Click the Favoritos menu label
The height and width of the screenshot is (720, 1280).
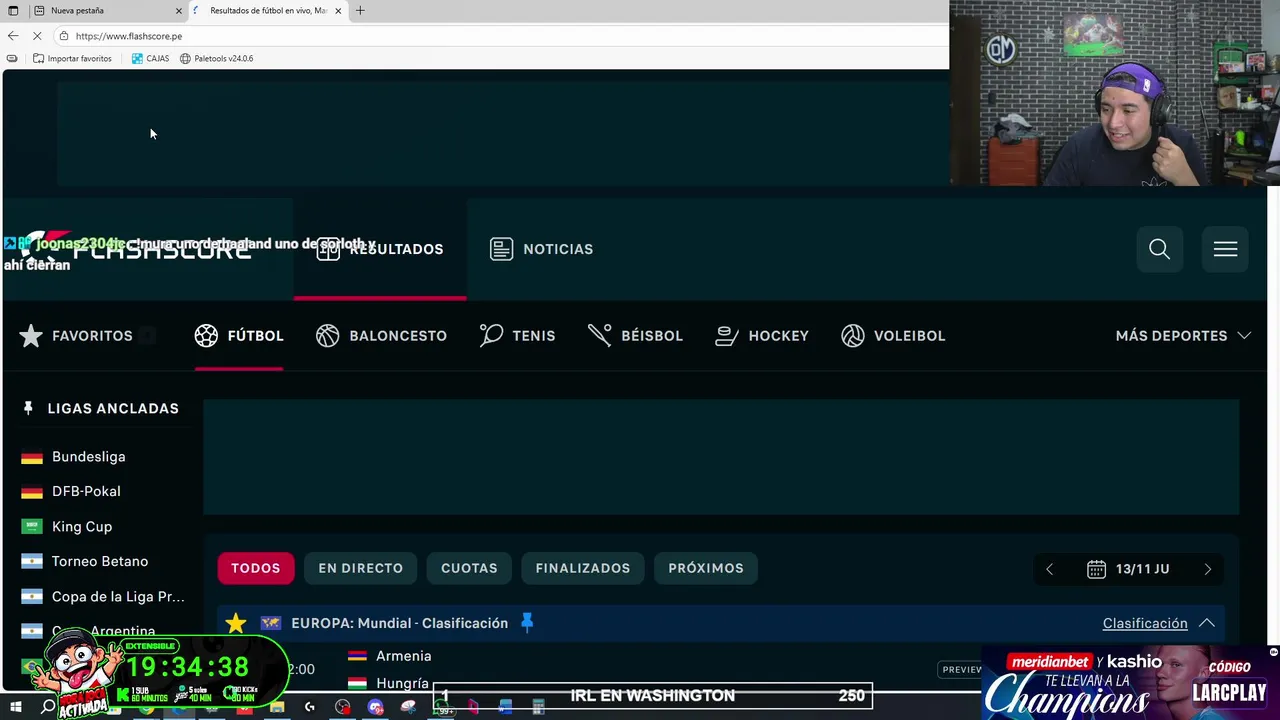pyautogui.click(x=92, y=336)
